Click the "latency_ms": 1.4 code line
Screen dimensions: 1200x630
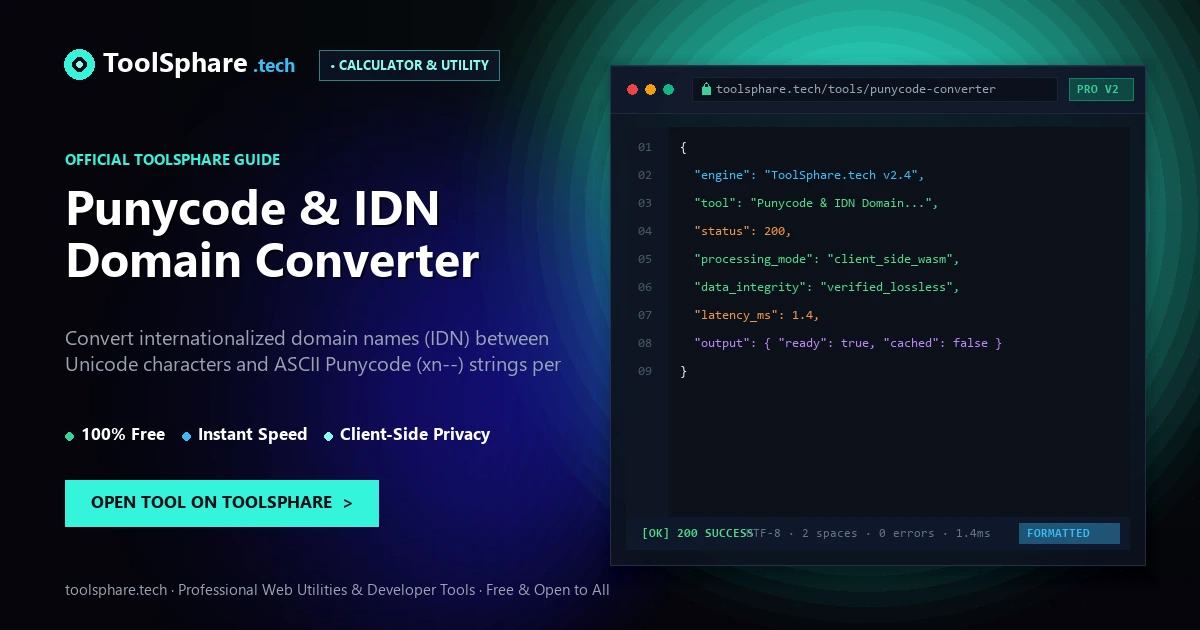[757, 315]
